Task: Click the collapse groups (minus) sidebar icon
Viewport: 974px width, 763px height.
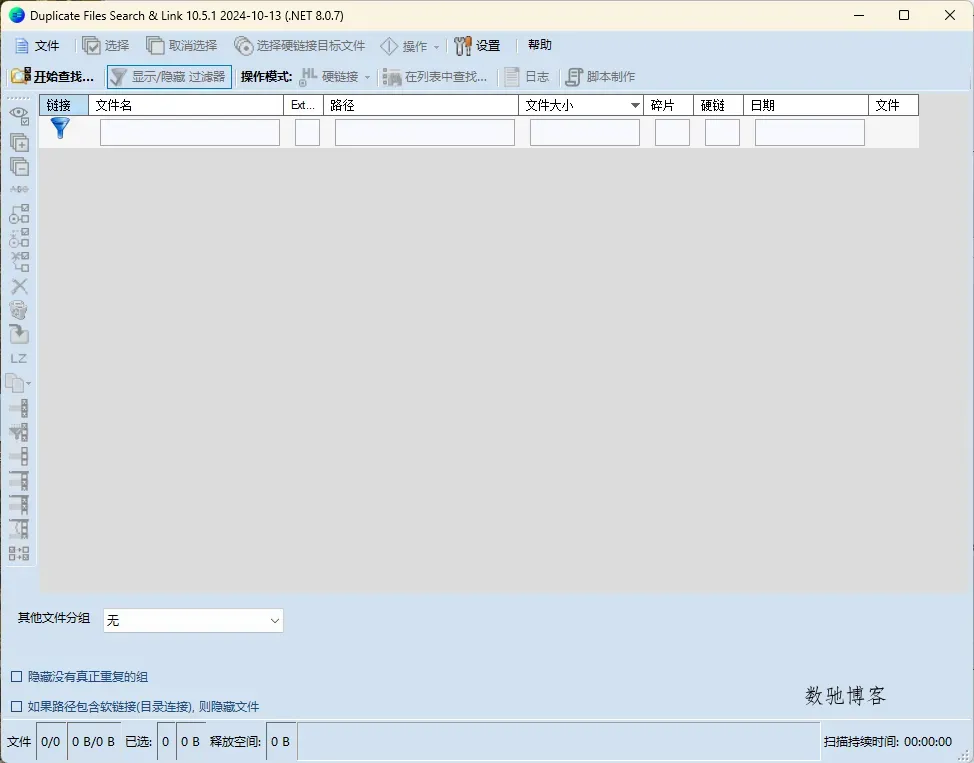Action: click(x=19, y=167)
